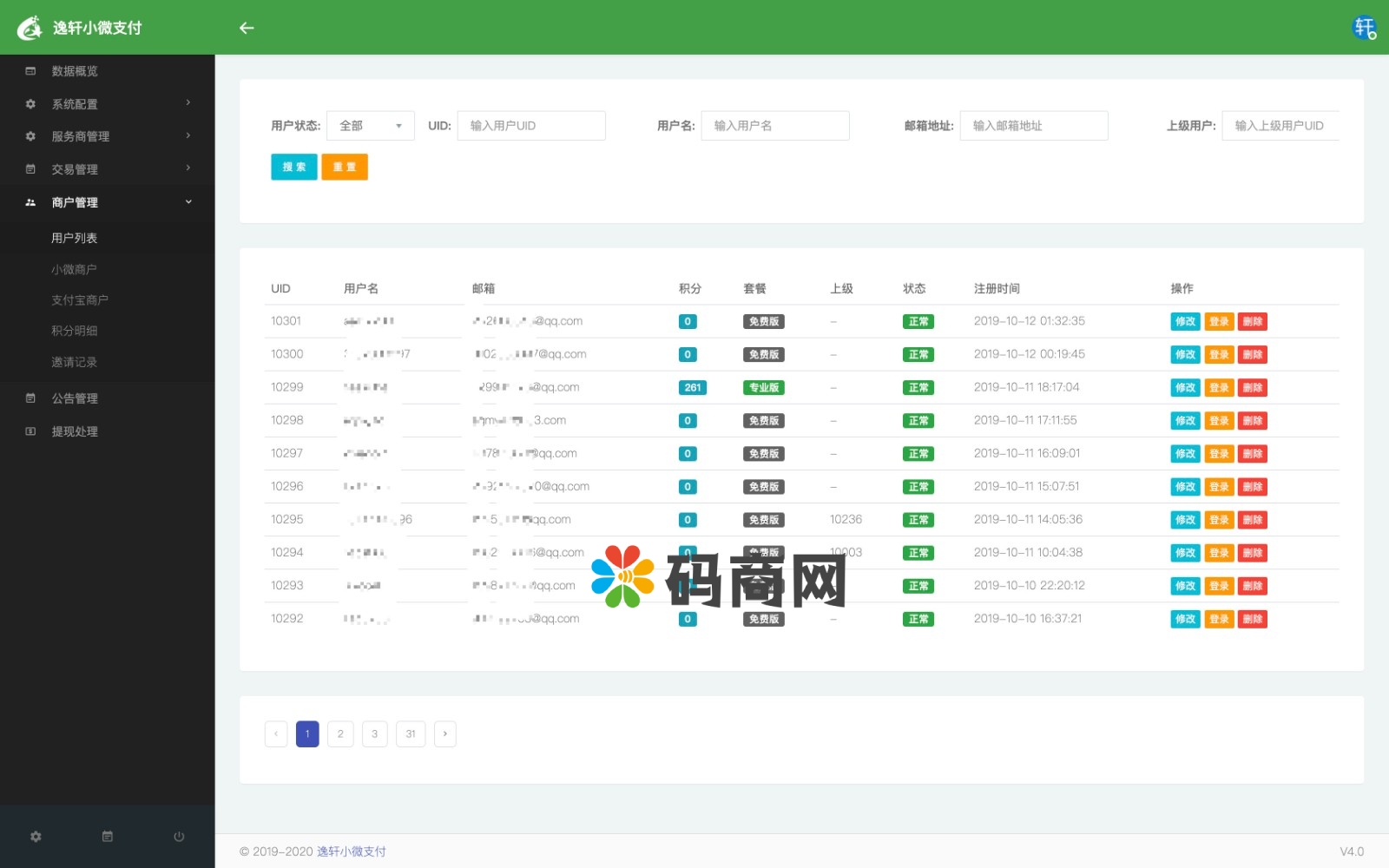Click the 输入用户UID input field

click(531, 126)
